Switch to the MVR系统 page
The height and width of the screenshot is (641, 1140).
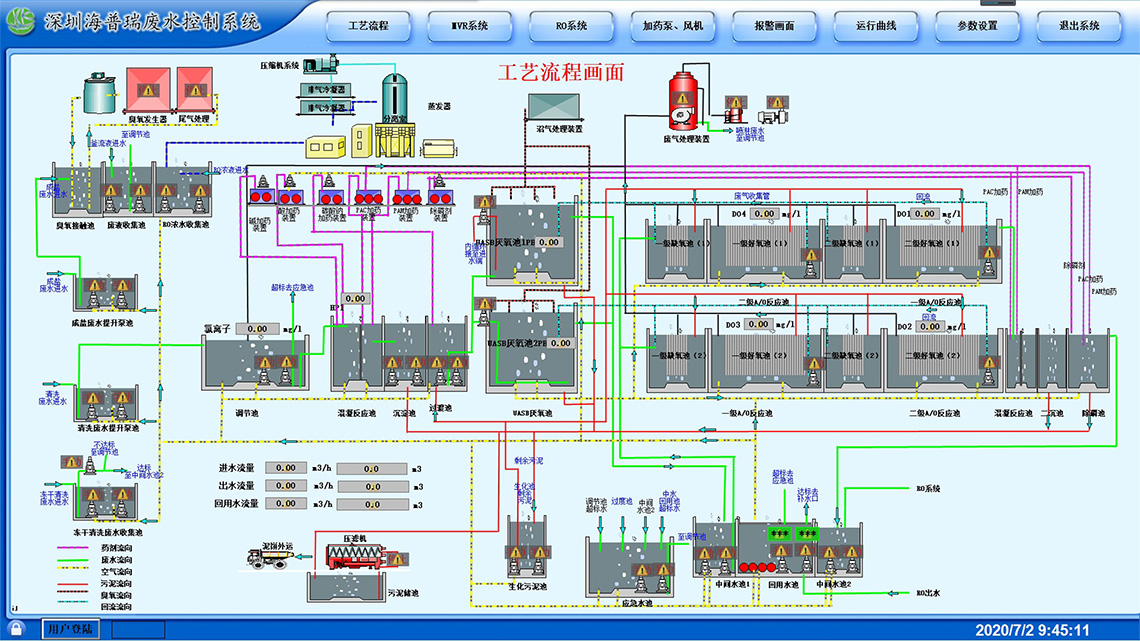click(x=470, y=26)
